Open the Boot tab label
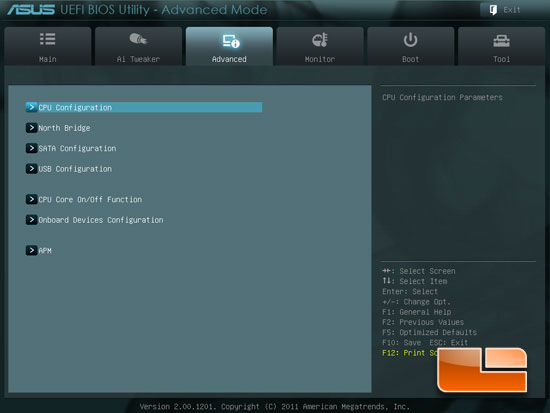 click(x=410, y=59)
